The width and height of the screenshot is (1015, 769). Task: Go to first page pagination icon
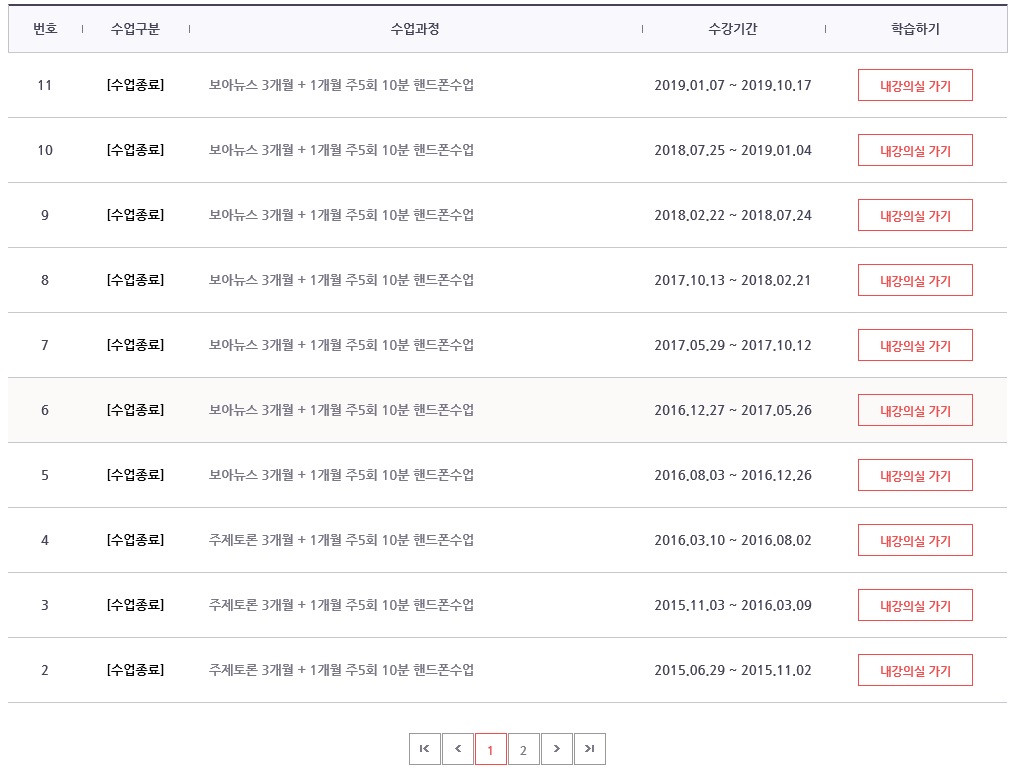[x=424, y=749]
